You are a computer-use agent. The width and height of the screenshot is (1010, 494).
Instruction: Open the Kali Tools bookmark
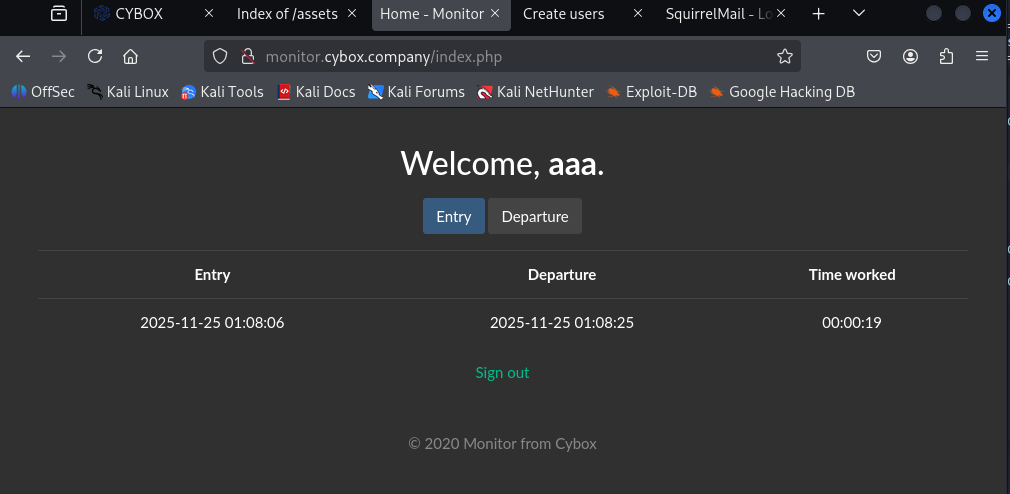coord(222,92)
